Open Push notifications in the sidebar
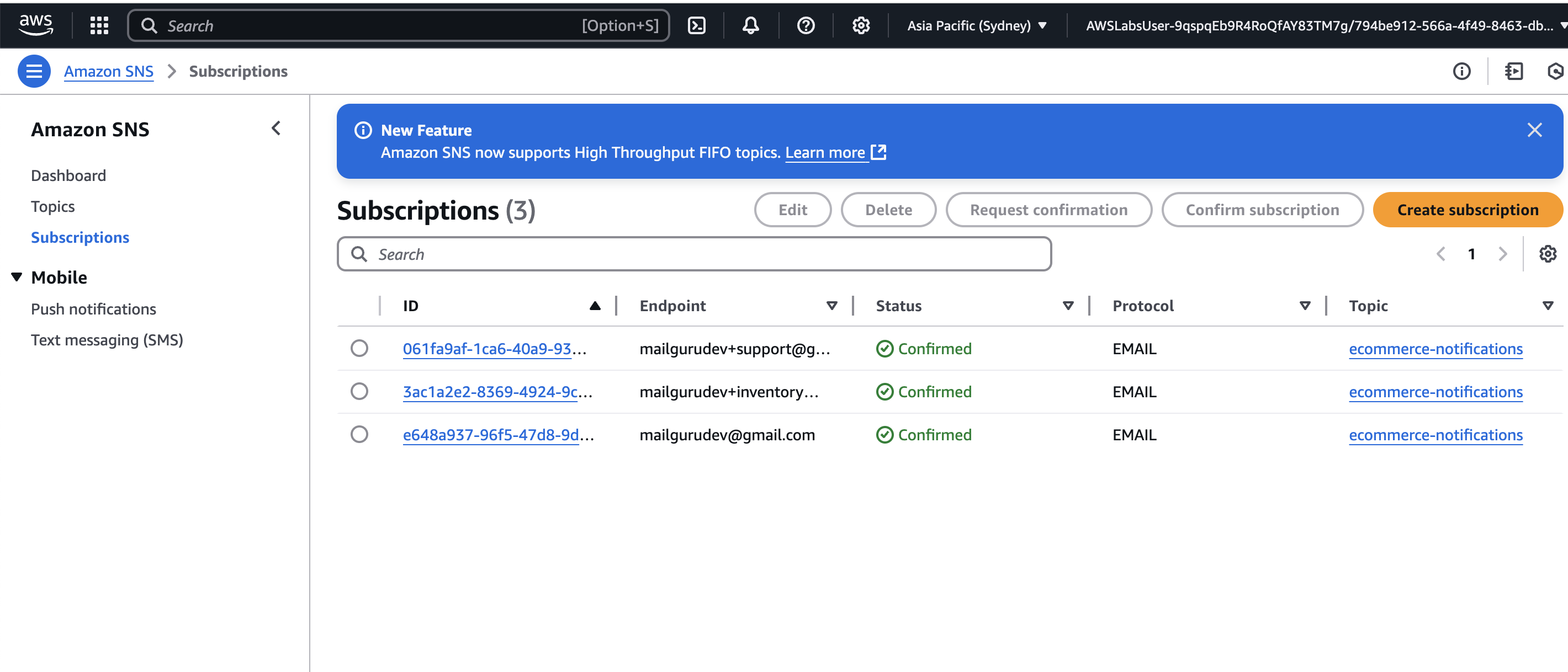This screenshot has width=1568, height=672. [93, 309]
